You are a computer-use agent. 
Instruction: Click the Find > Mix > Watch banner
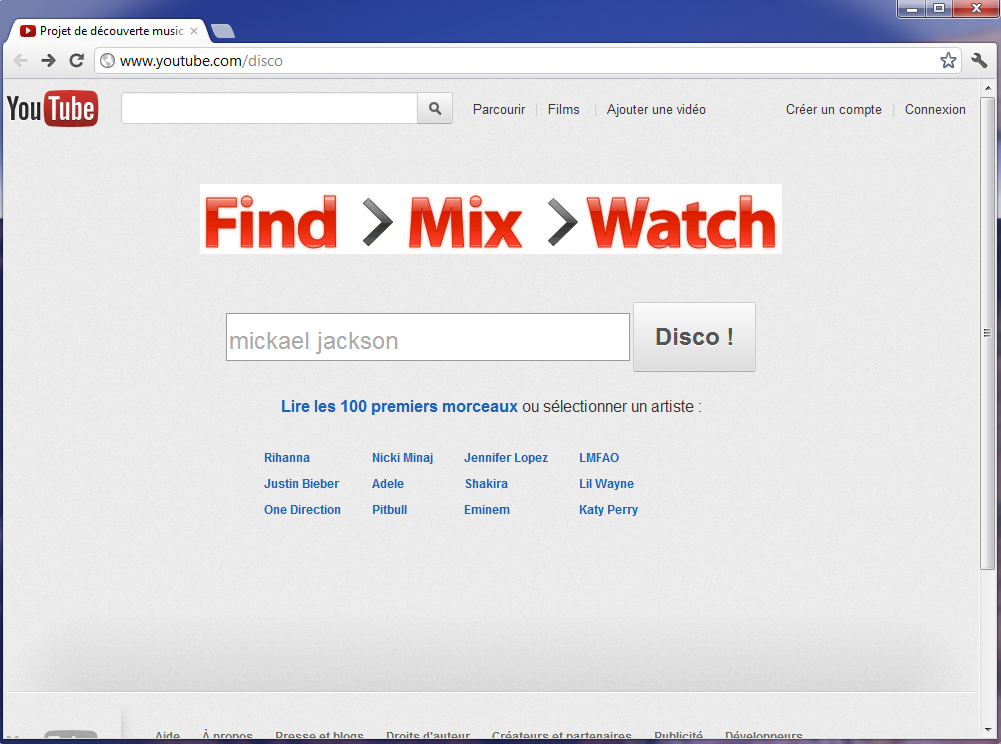click(490, 219)
